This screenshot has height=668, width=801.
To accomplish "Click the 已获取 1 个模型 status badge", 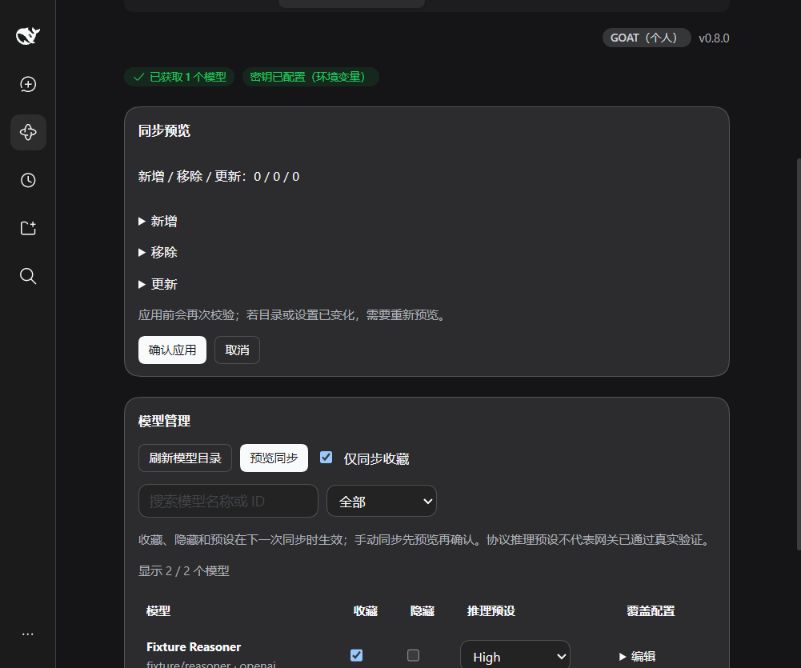I will (x=179, y=77).
